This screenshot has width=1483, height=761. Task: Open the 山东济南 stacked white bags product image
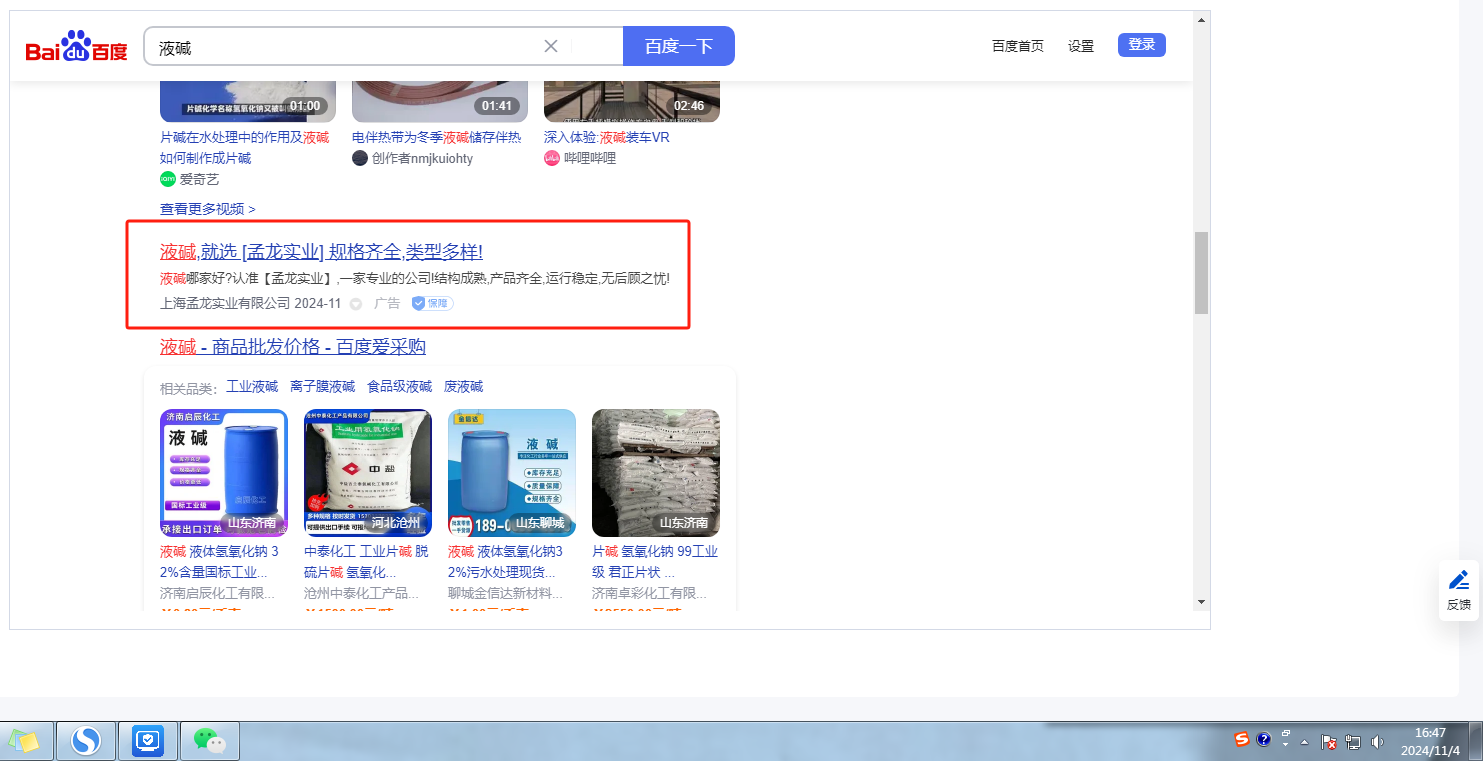coord(656,473)
